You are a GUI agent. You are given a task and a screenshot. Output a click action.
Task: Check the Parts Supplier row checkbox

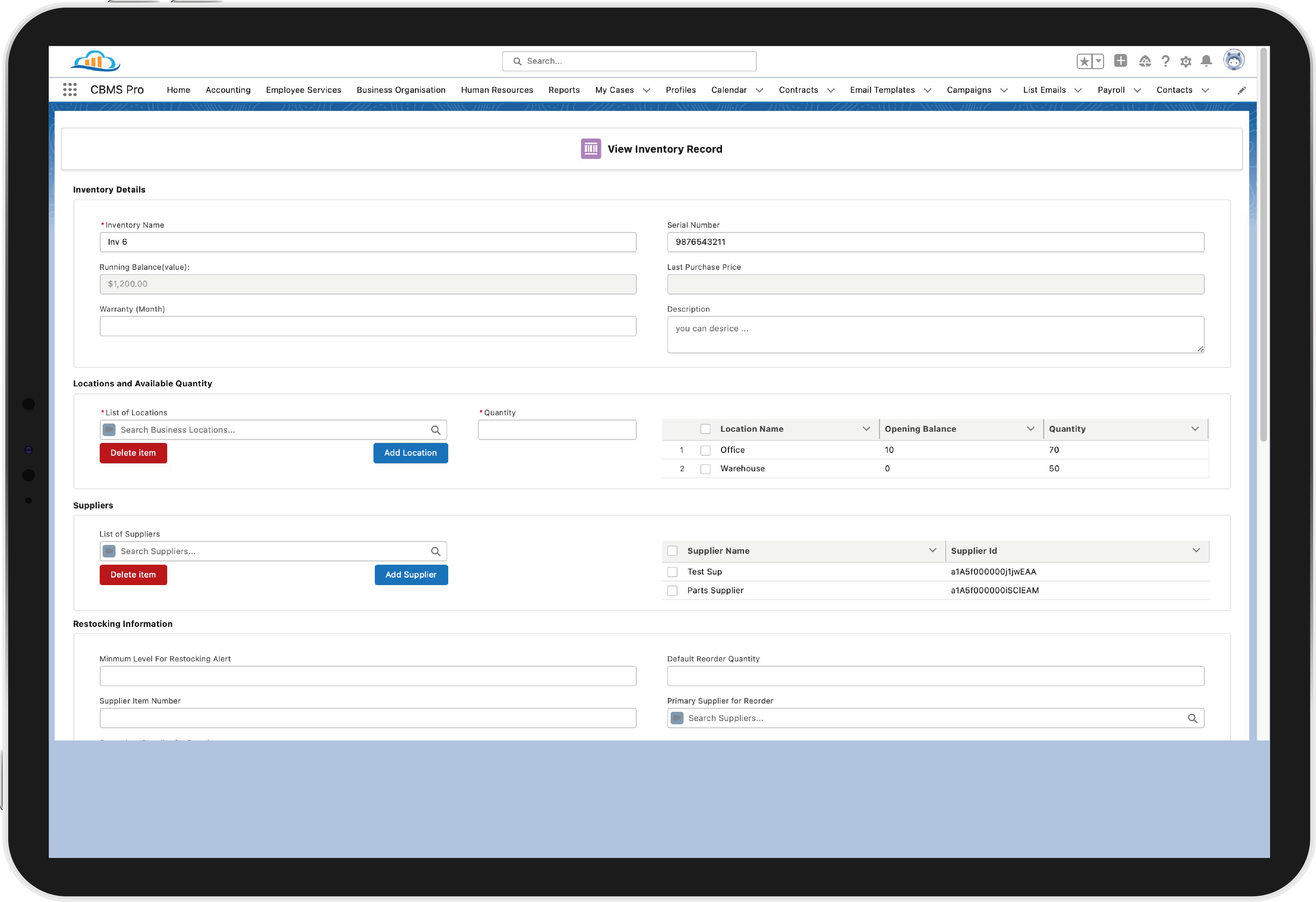click(672, 591)
